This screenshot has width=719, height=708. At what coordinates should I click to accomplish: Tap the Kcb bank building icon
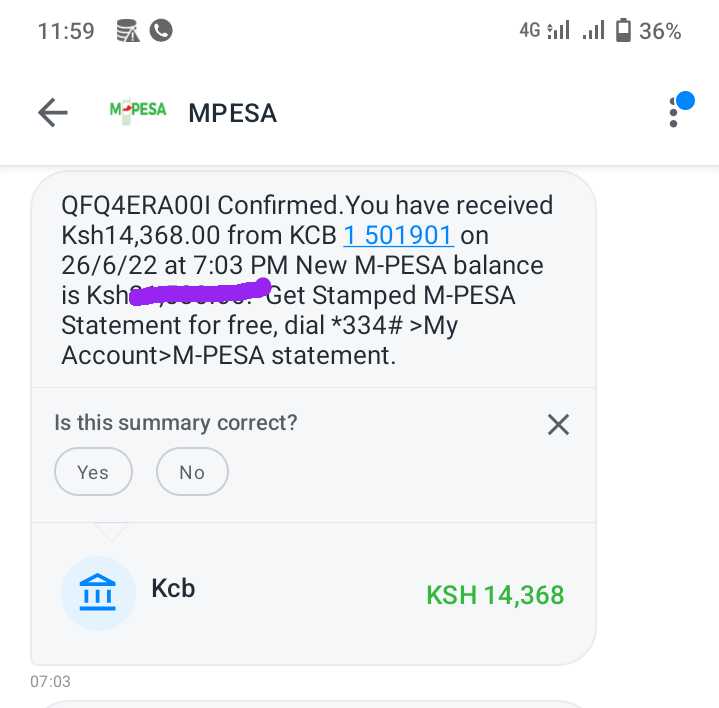click(98, 592)
